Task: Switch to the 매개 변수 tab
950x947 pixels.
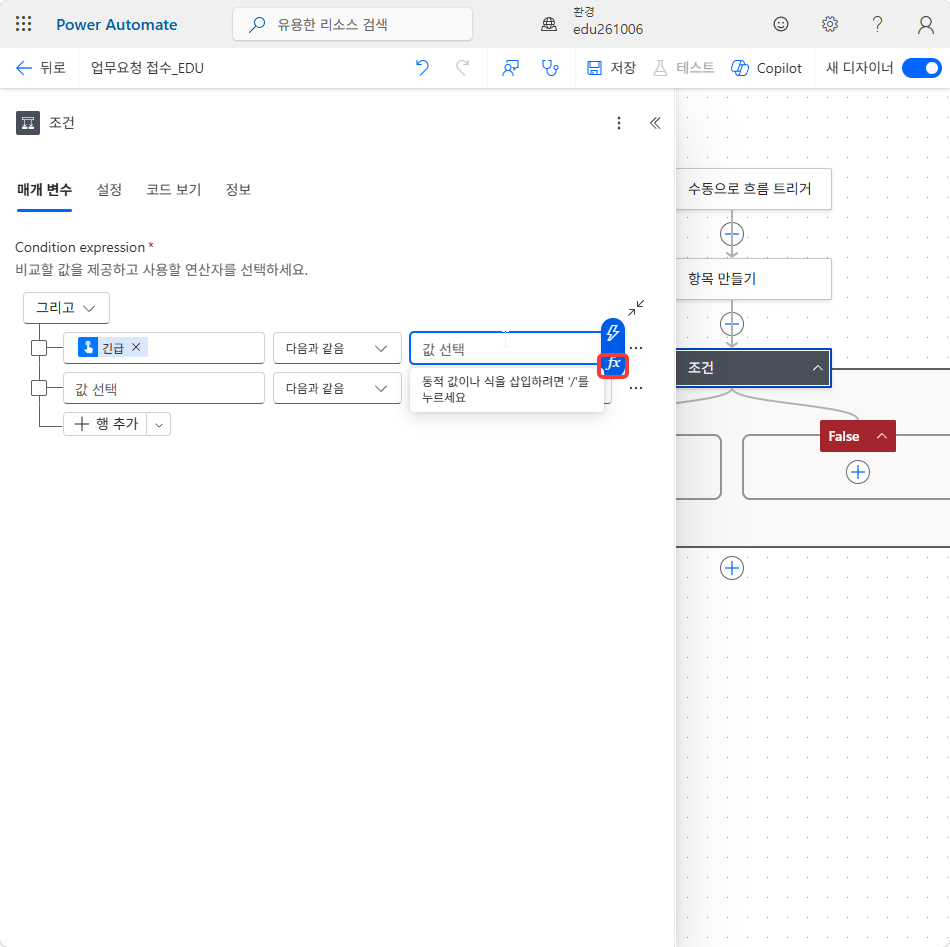Action: 44,190
